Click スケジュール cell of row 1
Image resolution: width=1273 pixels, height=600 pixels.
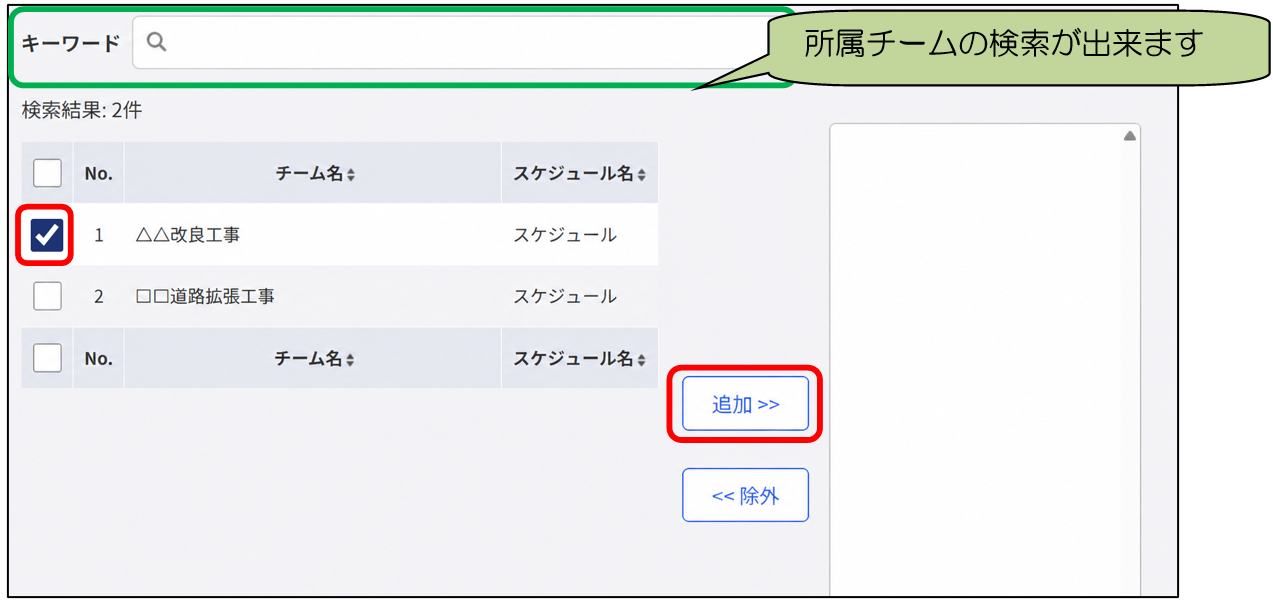565,236
